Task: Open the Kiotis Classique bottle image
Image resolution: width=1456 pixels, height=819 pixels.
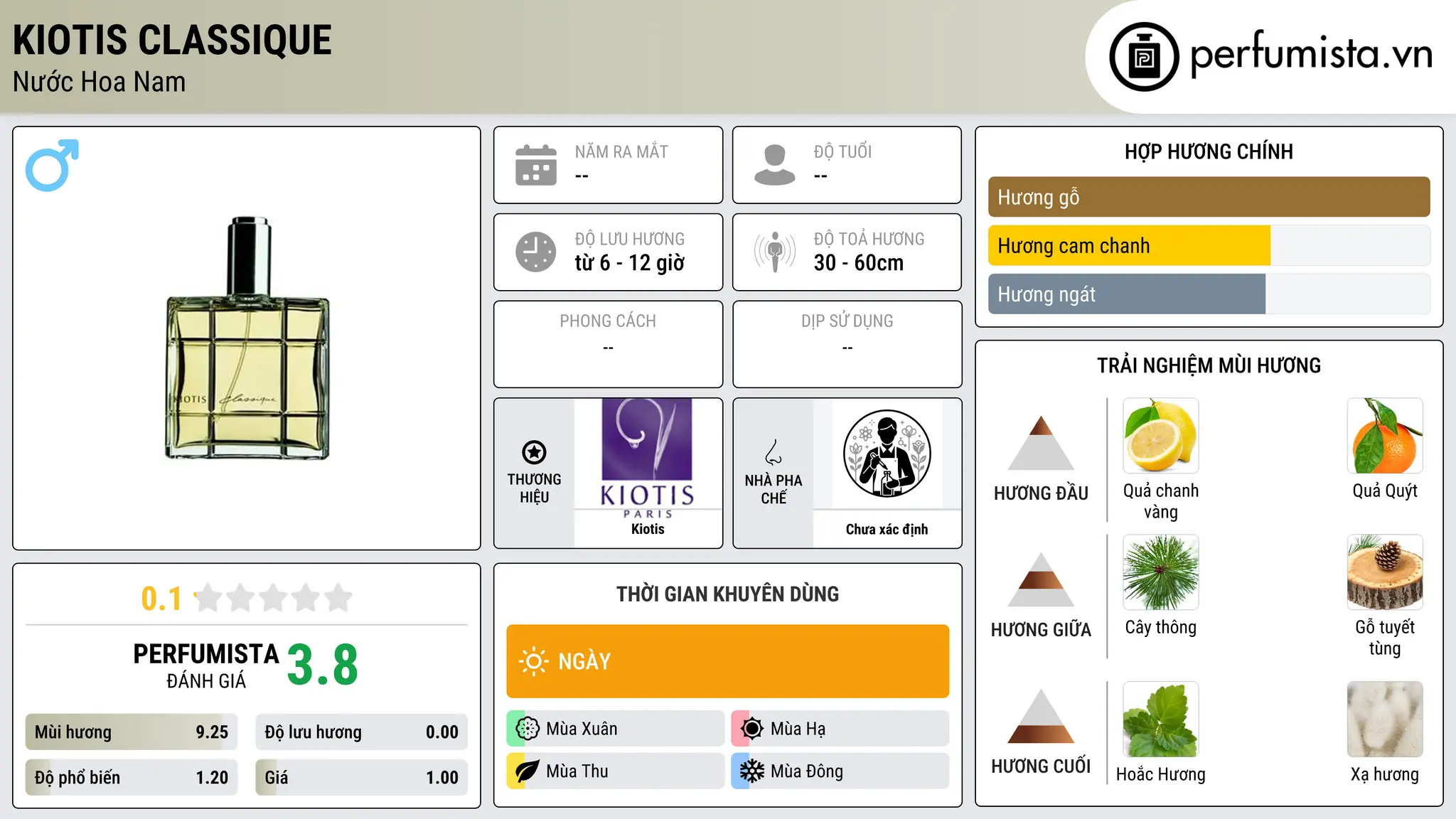Action: click(x=247, y=338)
